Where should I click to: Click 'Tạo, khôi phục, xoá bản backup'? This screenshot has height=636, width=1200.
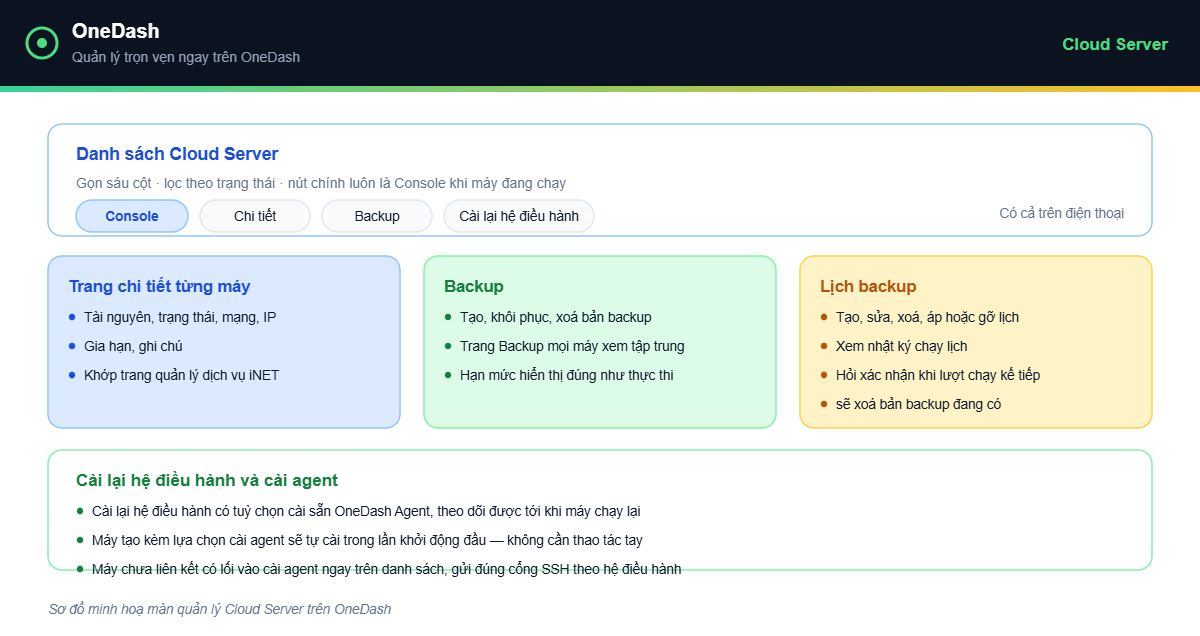pos(556,317)
